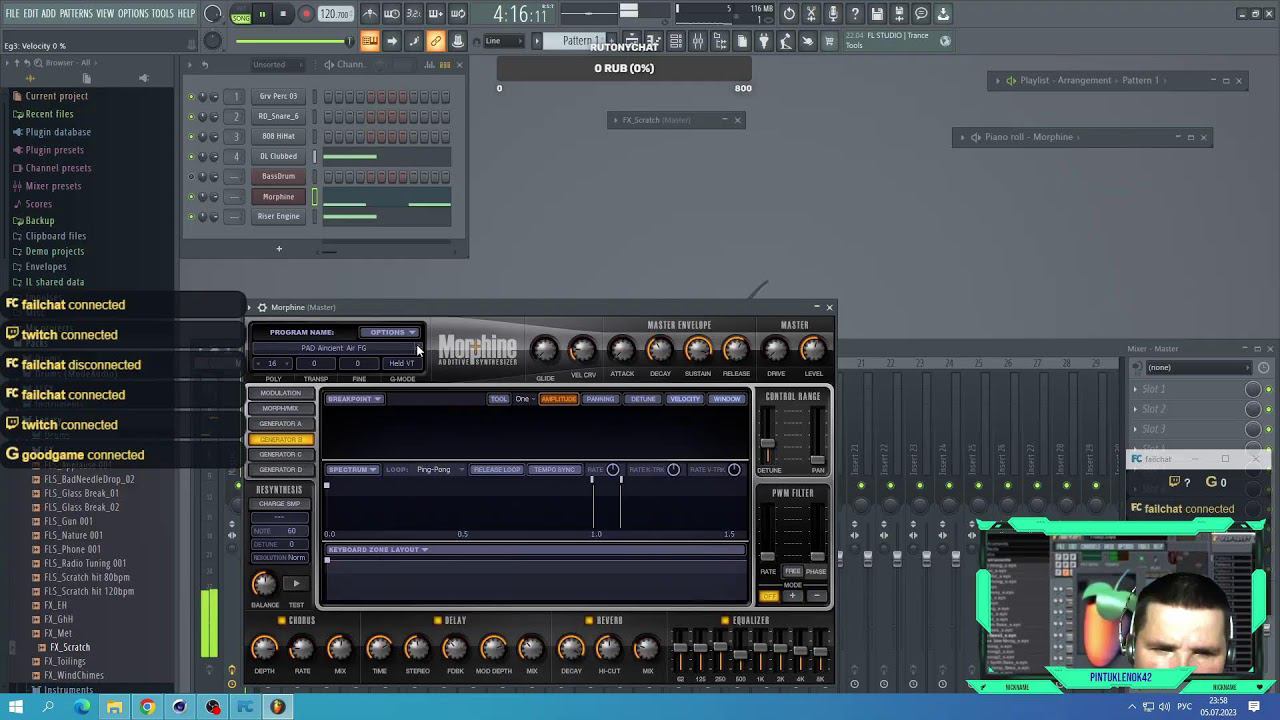Toggle the Delay effect LED in Morphine

point(437,621)
